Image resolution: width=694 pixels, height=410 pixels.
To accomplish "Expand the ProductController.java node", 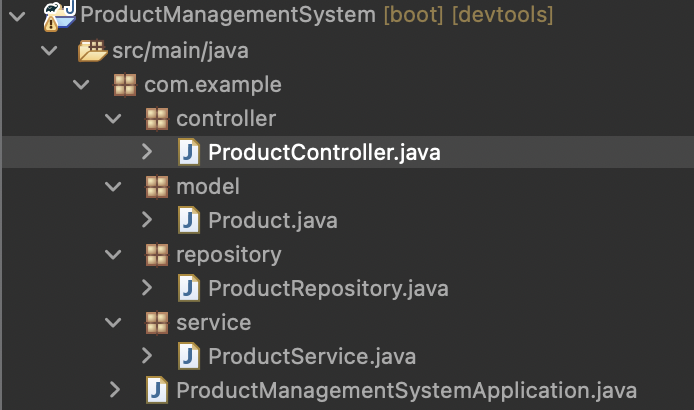I will [x=146, y=153].
